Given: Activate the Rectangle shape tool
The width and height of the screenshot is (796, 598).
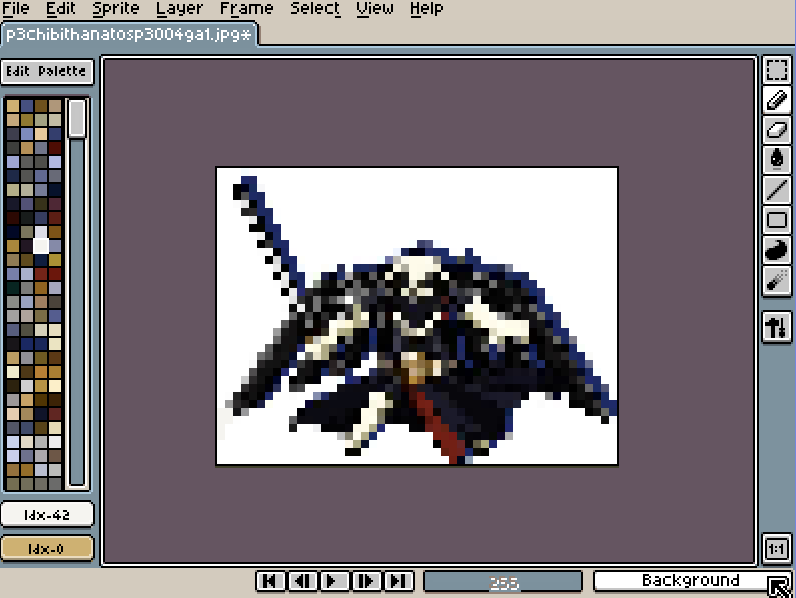Looking at the screenshot, I should [777, 220].
